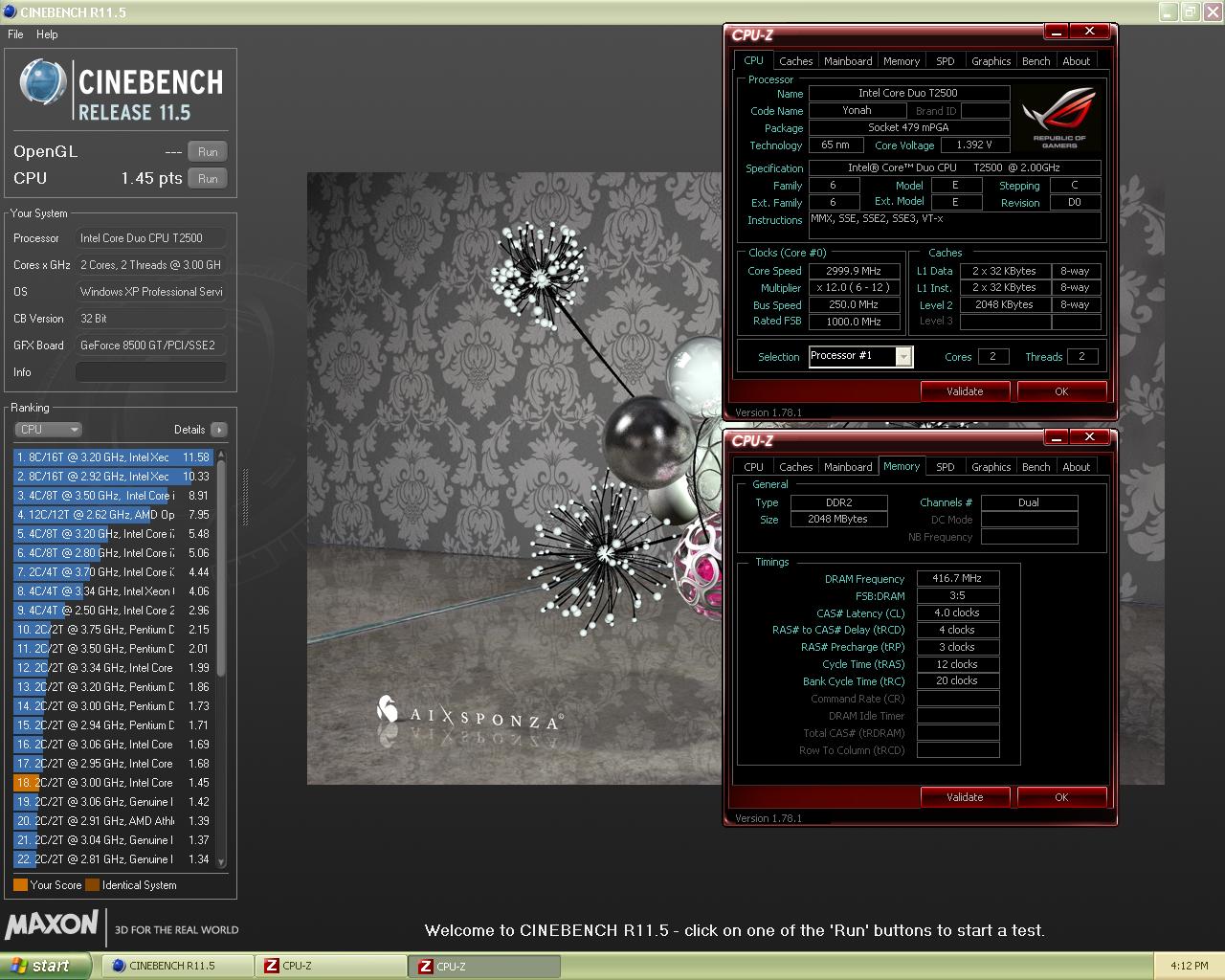
Task: Open Caches tab in bottom CPU-Z window
Action: click(x=795, y=467)
